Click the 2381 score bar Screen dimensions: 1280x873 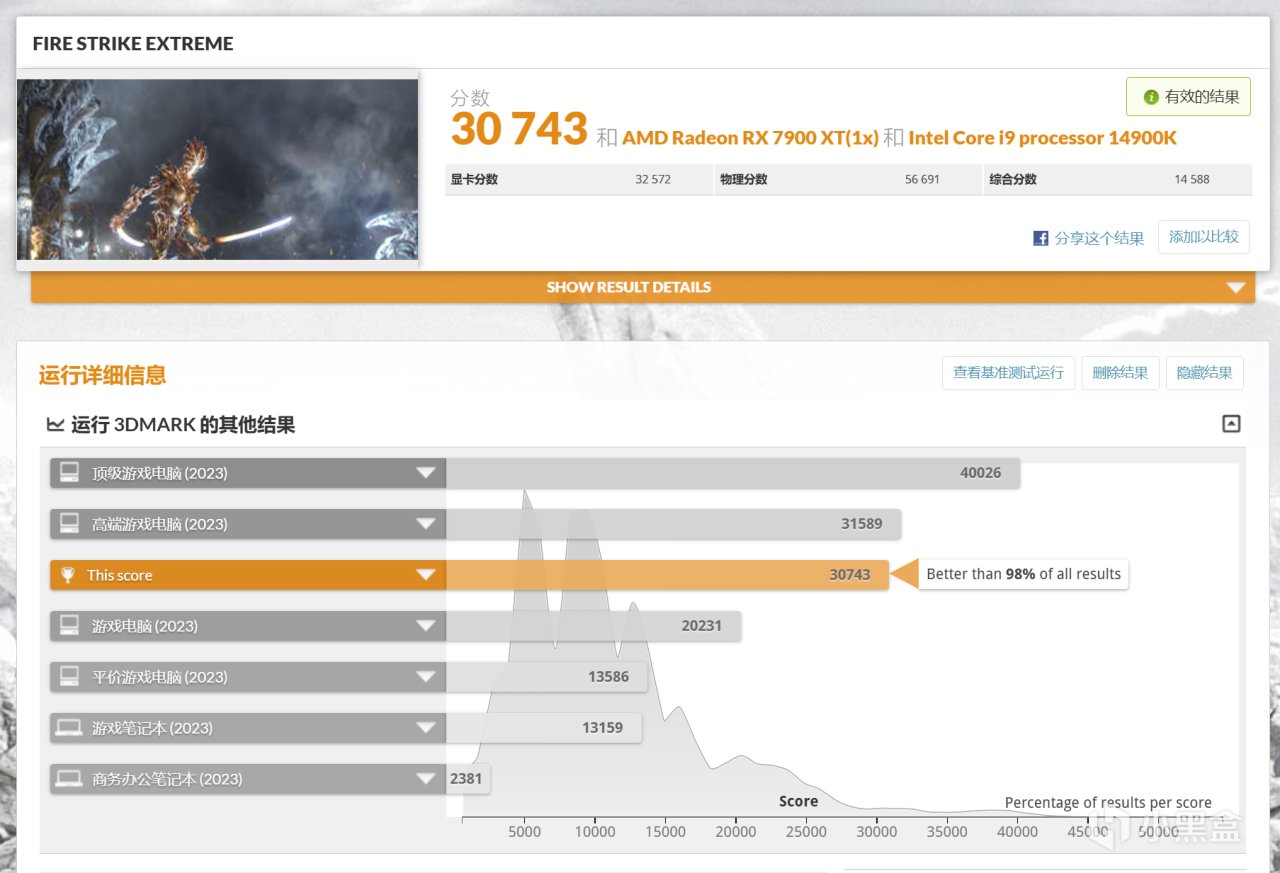point(468,779)
